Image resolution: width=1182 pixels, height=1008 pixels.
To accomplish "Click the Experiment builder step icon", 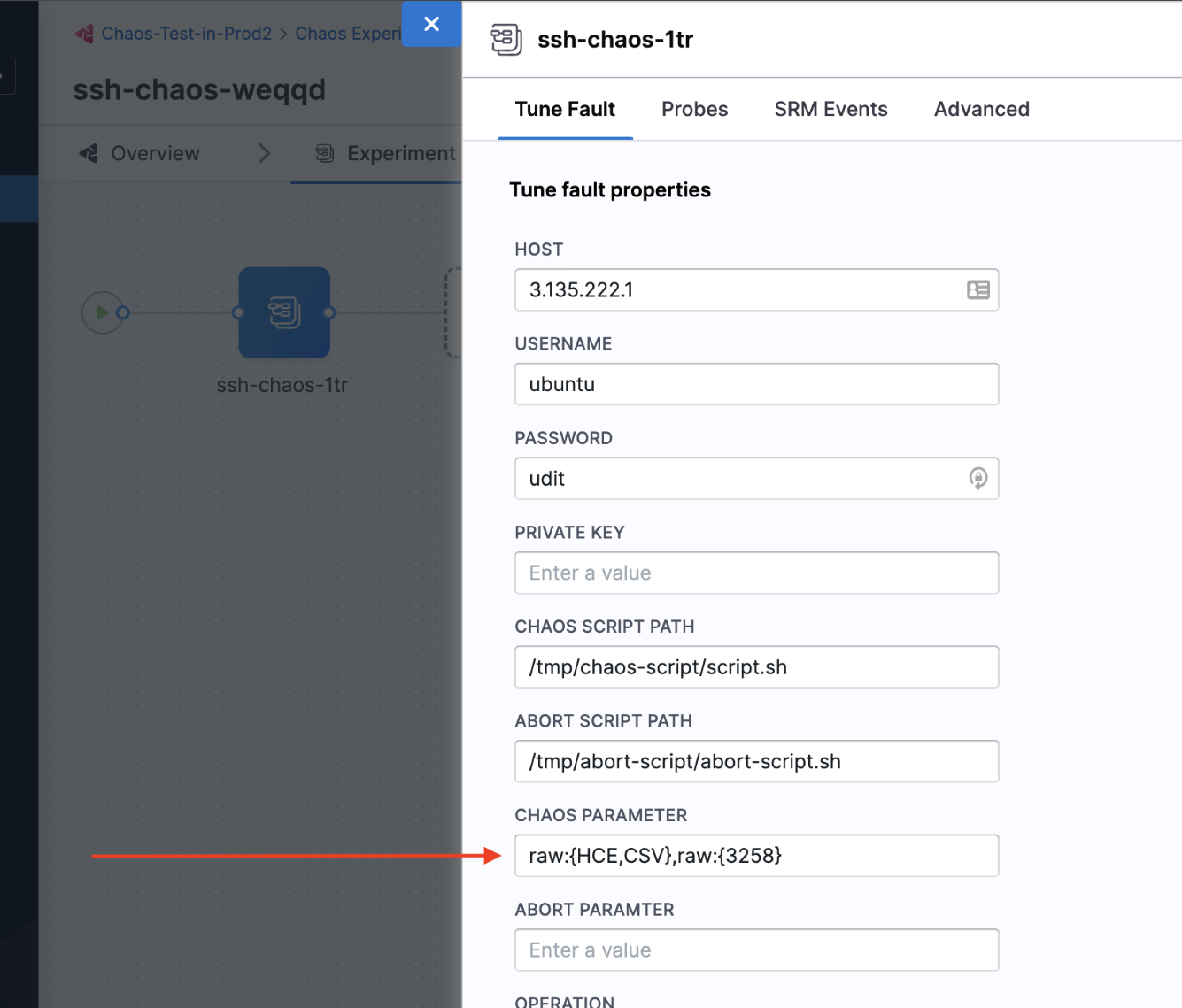I will pos(325,153).
